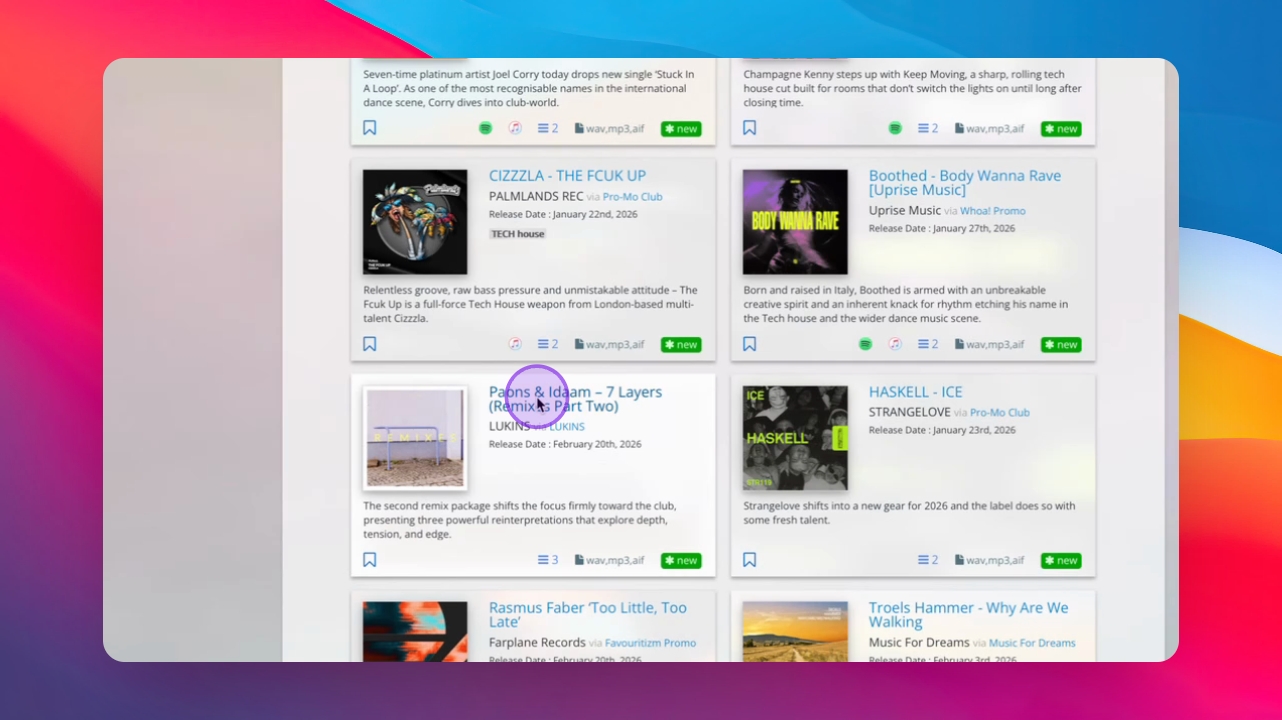The width and height of the screenshot is (1282, 720).
Task: Open 'Paons & Idaam – 7 Layers' title link
Action: (x=575, y=399)
